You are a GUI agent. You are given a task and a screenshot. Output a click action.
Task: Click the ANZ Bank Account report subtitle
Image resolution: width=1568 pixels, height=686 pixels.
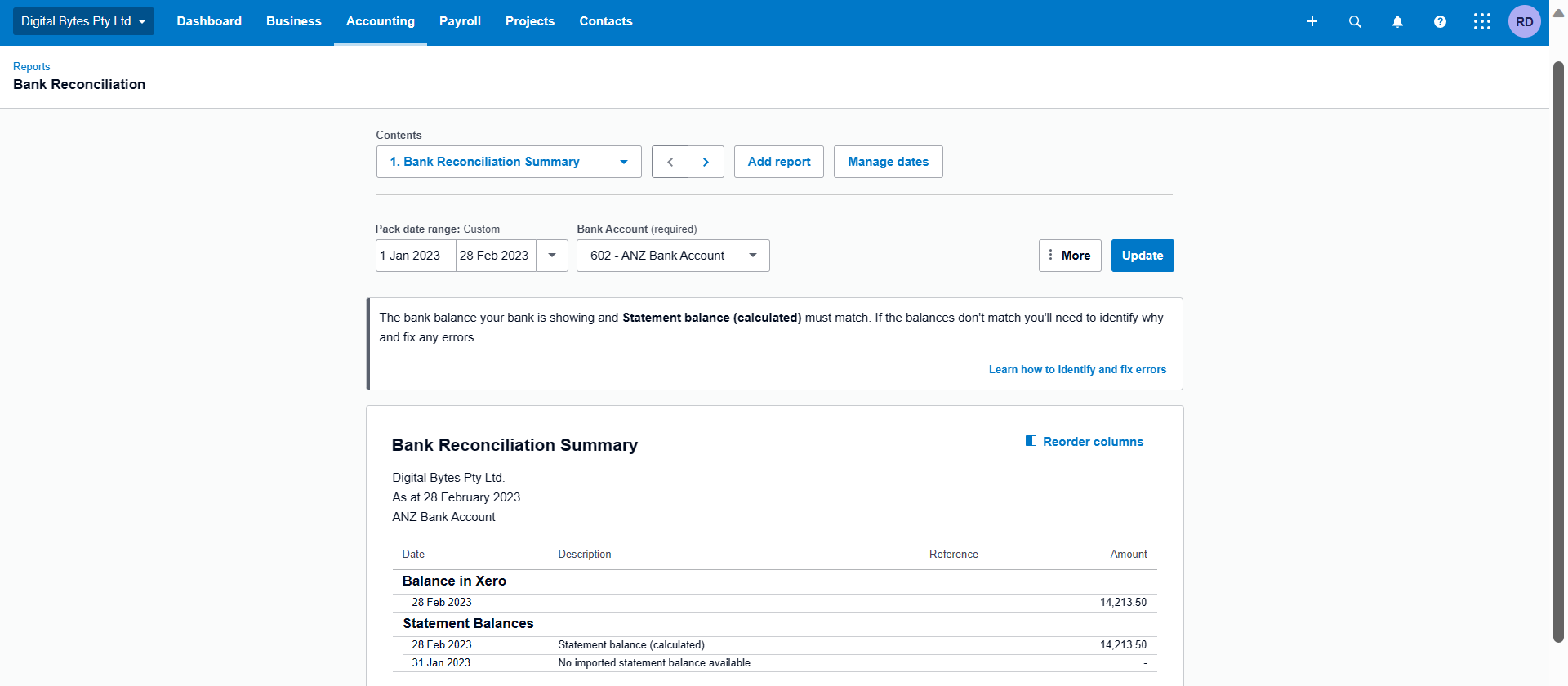click(443, 517)
